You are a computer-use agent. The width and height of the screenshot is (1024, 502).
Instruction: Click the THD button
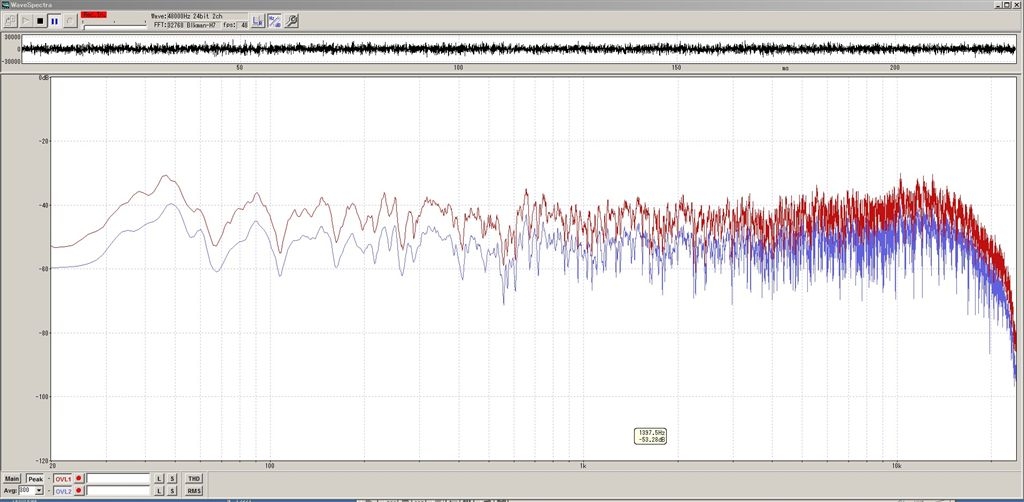194,478
